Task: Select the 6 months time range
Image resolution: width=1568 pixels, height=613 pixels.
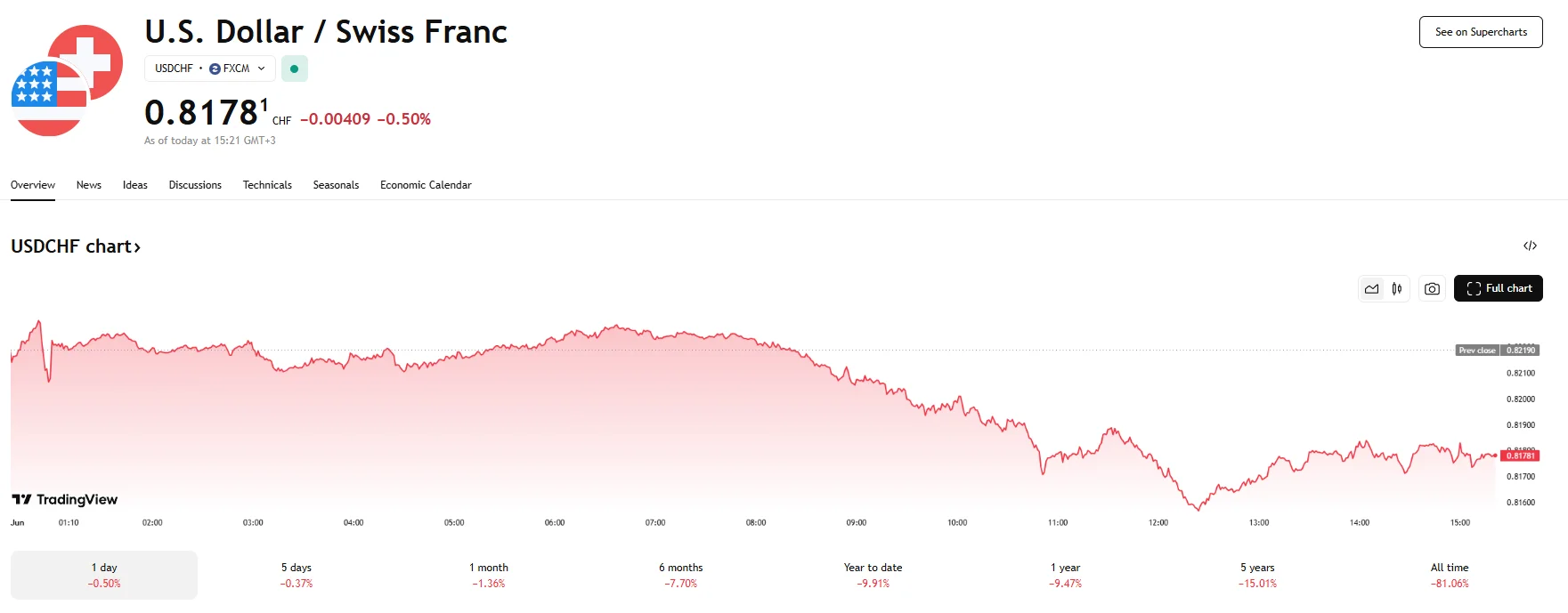Action: [680, 575]
